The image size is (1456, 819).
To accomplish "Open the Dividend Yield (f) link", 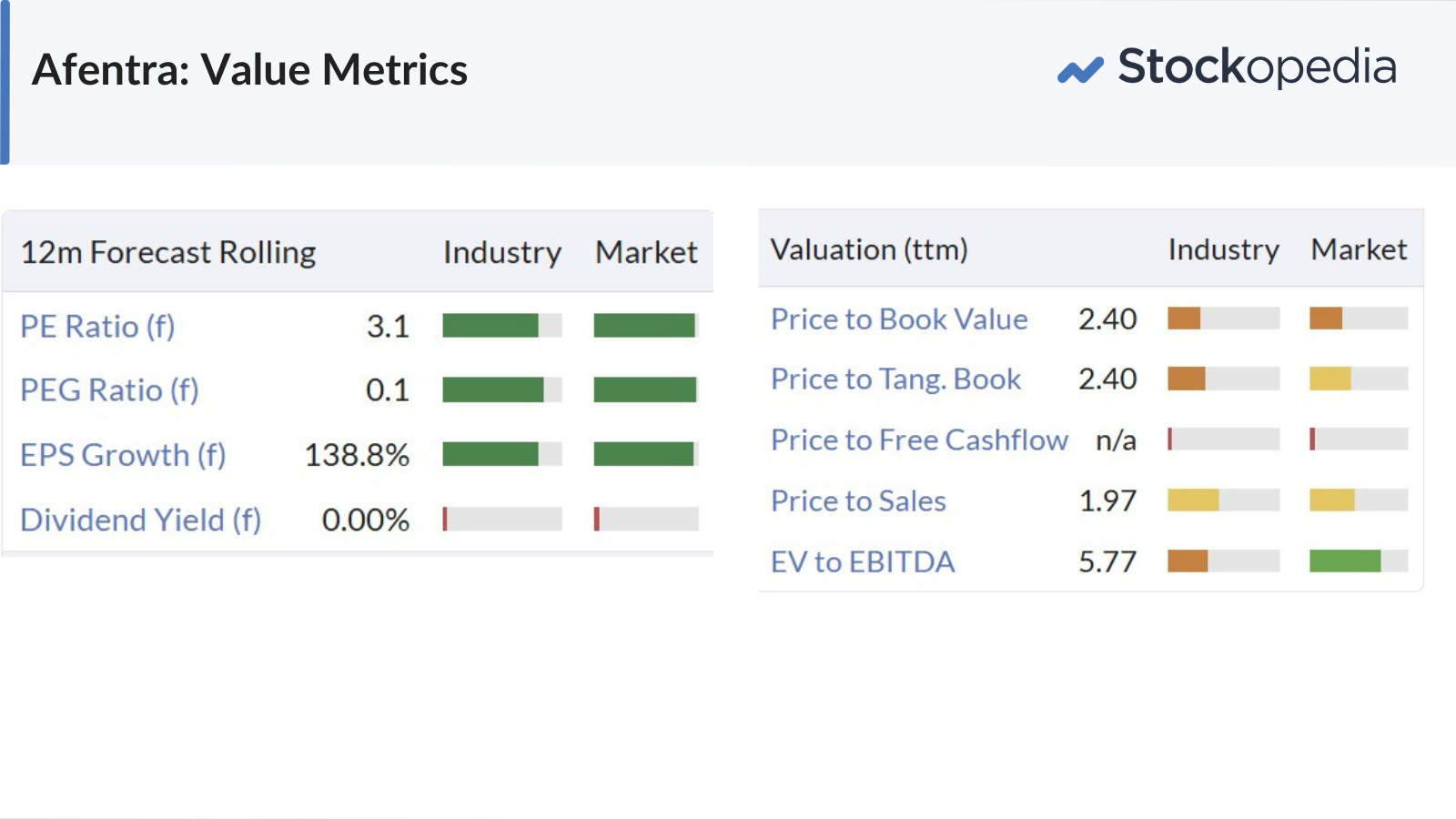I will point(141,520).
